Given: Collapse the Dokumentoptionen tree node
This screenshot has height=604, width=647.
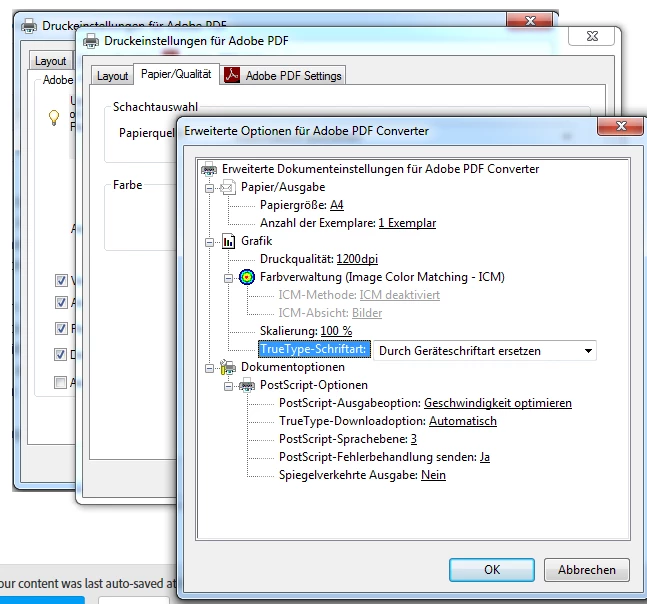Looking at the screenshot, I should (x=210, y=368).
